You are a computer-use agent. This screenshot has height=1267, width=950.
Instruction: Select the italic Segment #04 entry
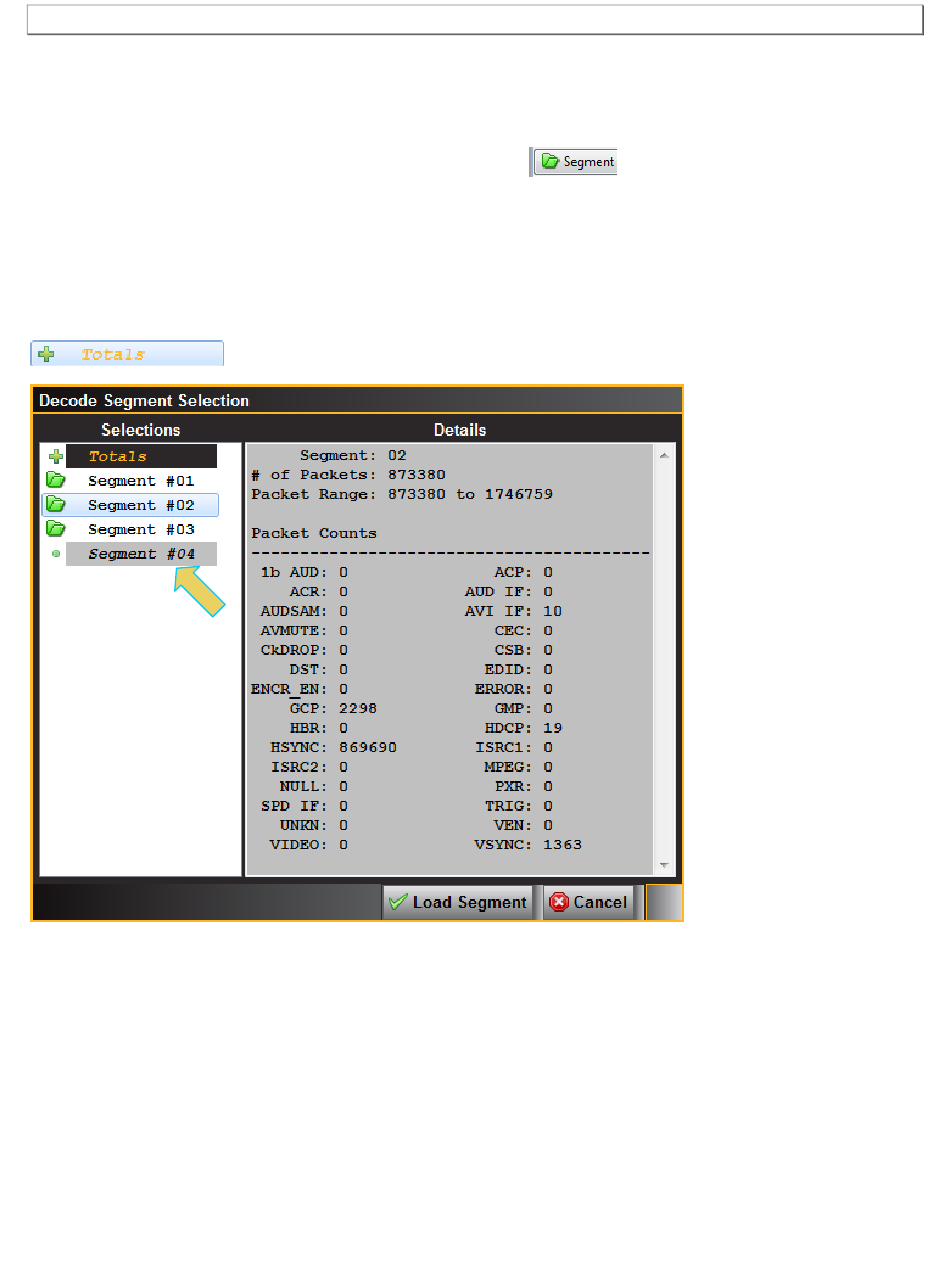click(141, 554)
